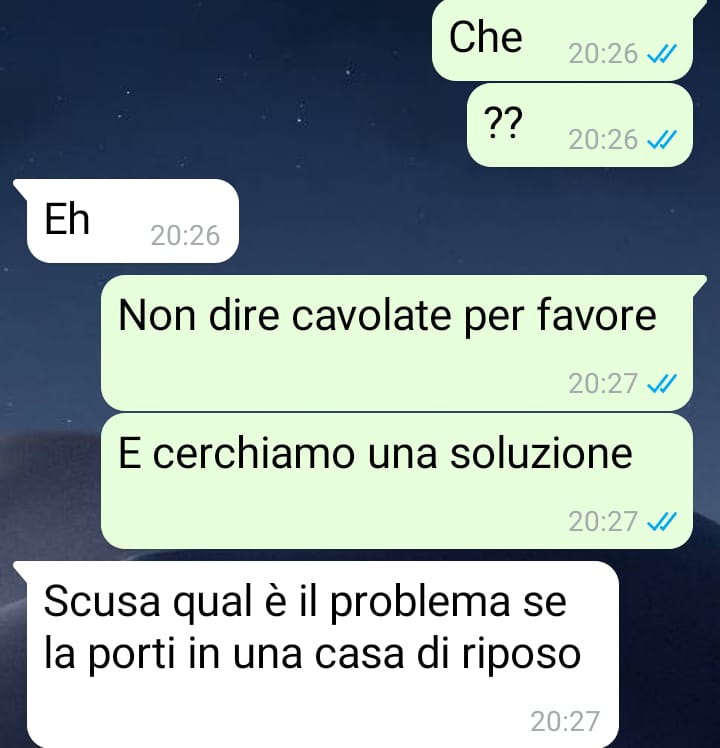Tap the read checkmarks on "Non dire cavolate per favore"
The width and height of the screenshot is (720, 748).
coord(662,384)
